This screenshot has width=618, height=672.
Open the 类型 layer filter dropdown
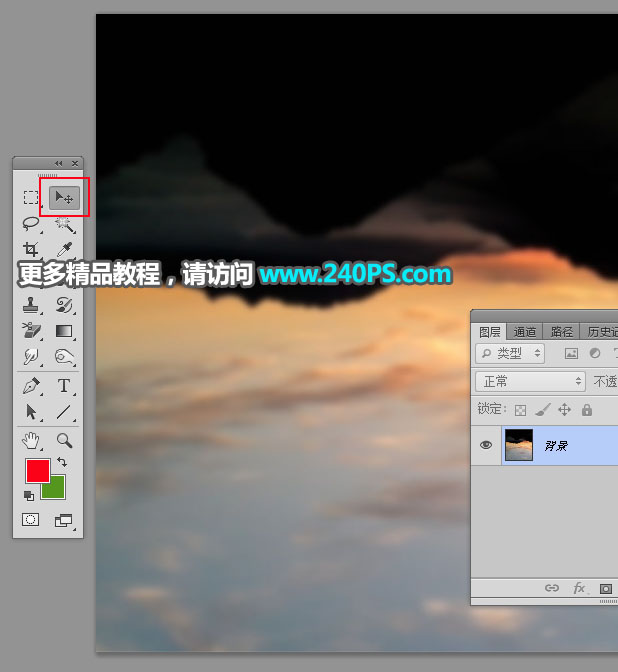[510, 353]
